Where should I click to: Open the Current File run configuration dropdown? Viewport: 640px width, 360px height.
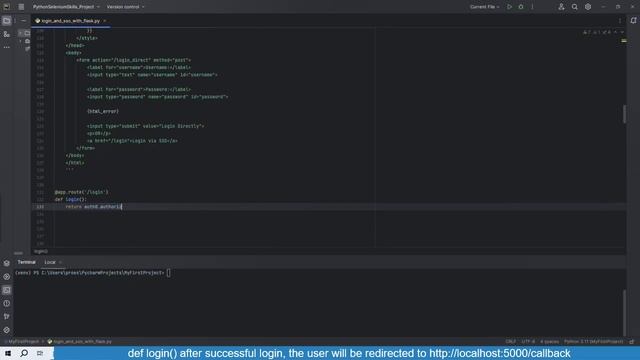click(484, 7)
